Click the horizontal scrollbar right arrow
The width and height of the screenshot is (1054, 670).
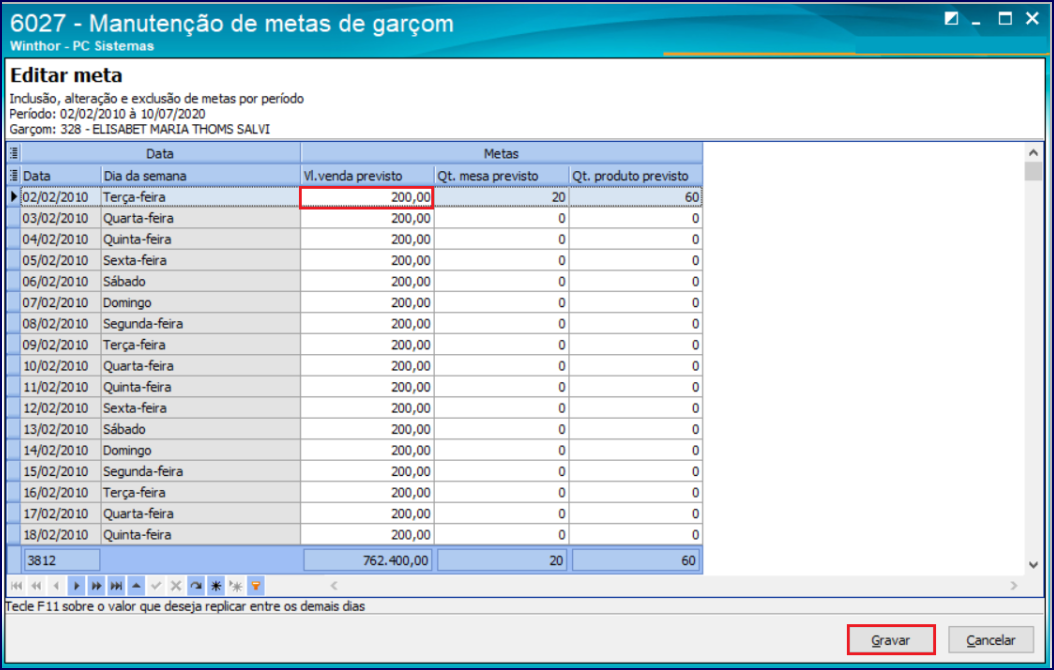pyautogui.click(x=1014, y=586)
